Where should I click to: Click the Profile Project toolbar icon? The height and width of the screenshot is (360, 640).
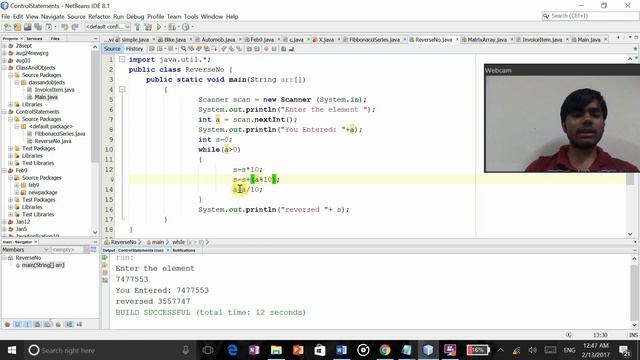[185, 27]
